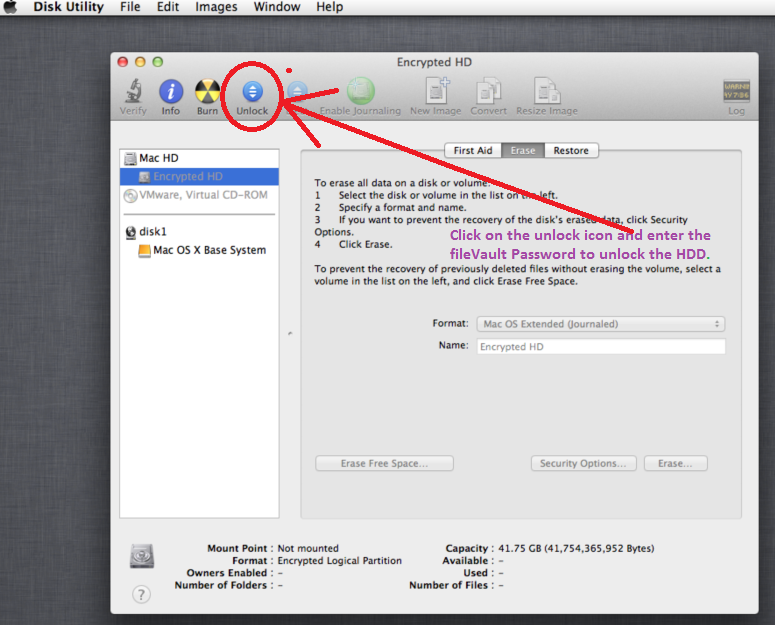Click the Convert toolbar icon

[x=488, y=91]
